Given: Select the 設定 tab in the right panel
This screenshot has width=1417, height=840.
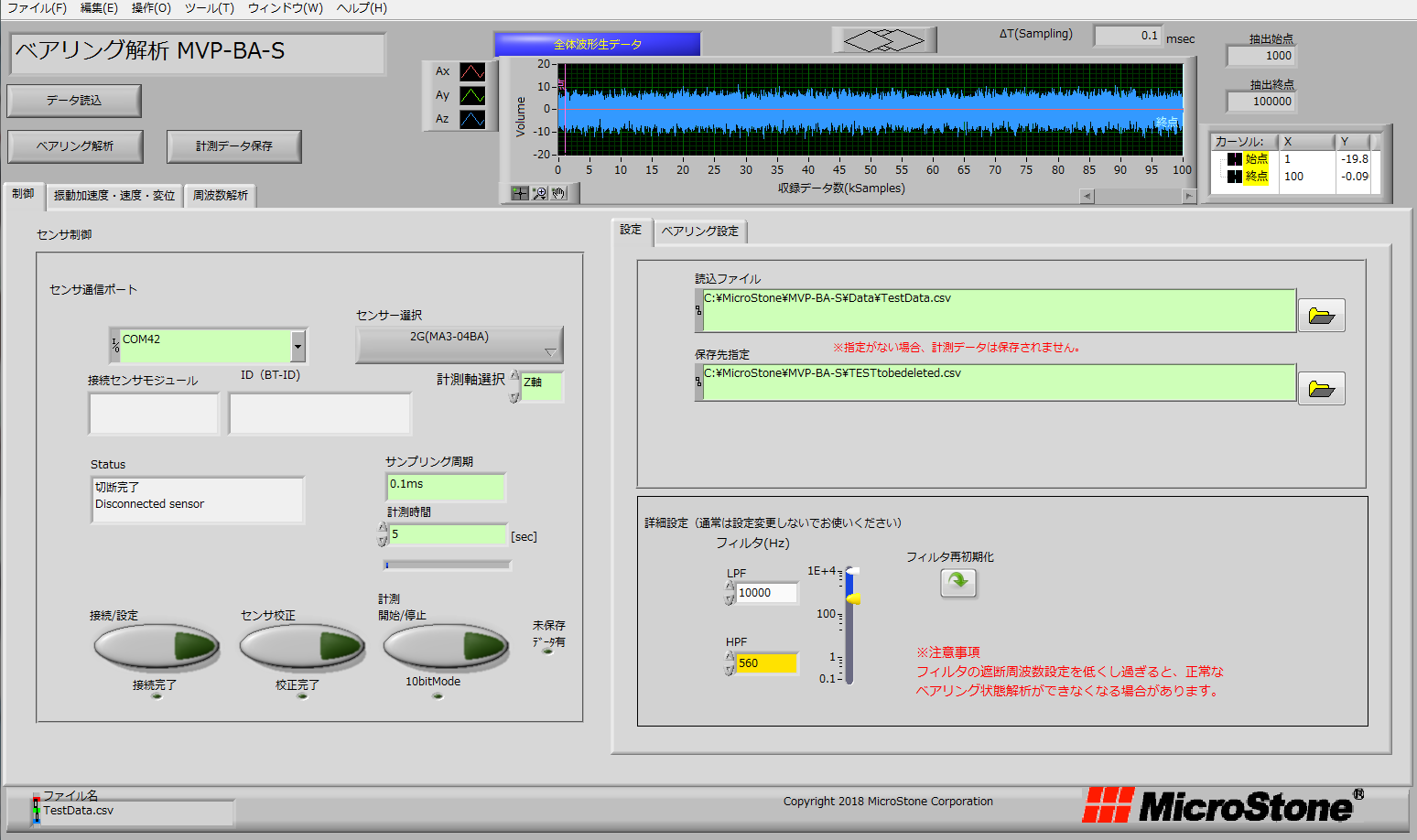Looking at the screenshot, I should click(x=631, y=230).
